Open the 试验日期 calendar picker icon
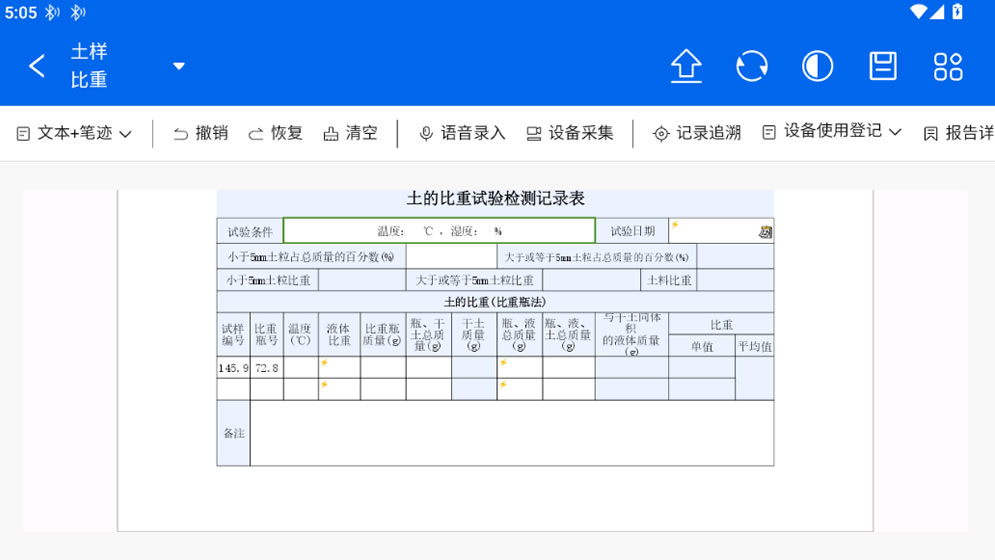This screenshot has height=560, width=995. 765,232
